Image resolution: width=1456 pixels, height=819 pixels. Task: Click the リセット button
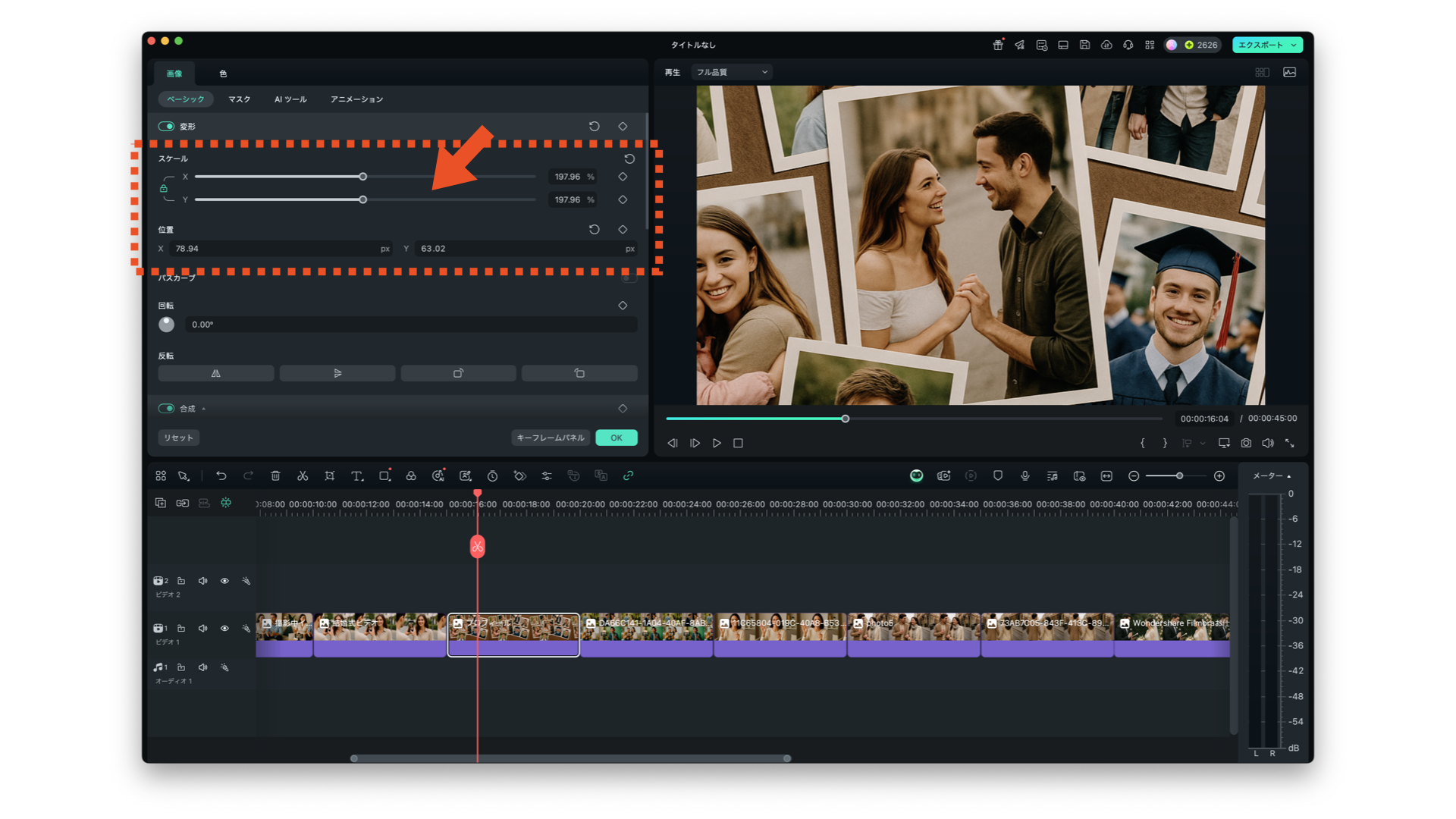[x=179, y=438]
